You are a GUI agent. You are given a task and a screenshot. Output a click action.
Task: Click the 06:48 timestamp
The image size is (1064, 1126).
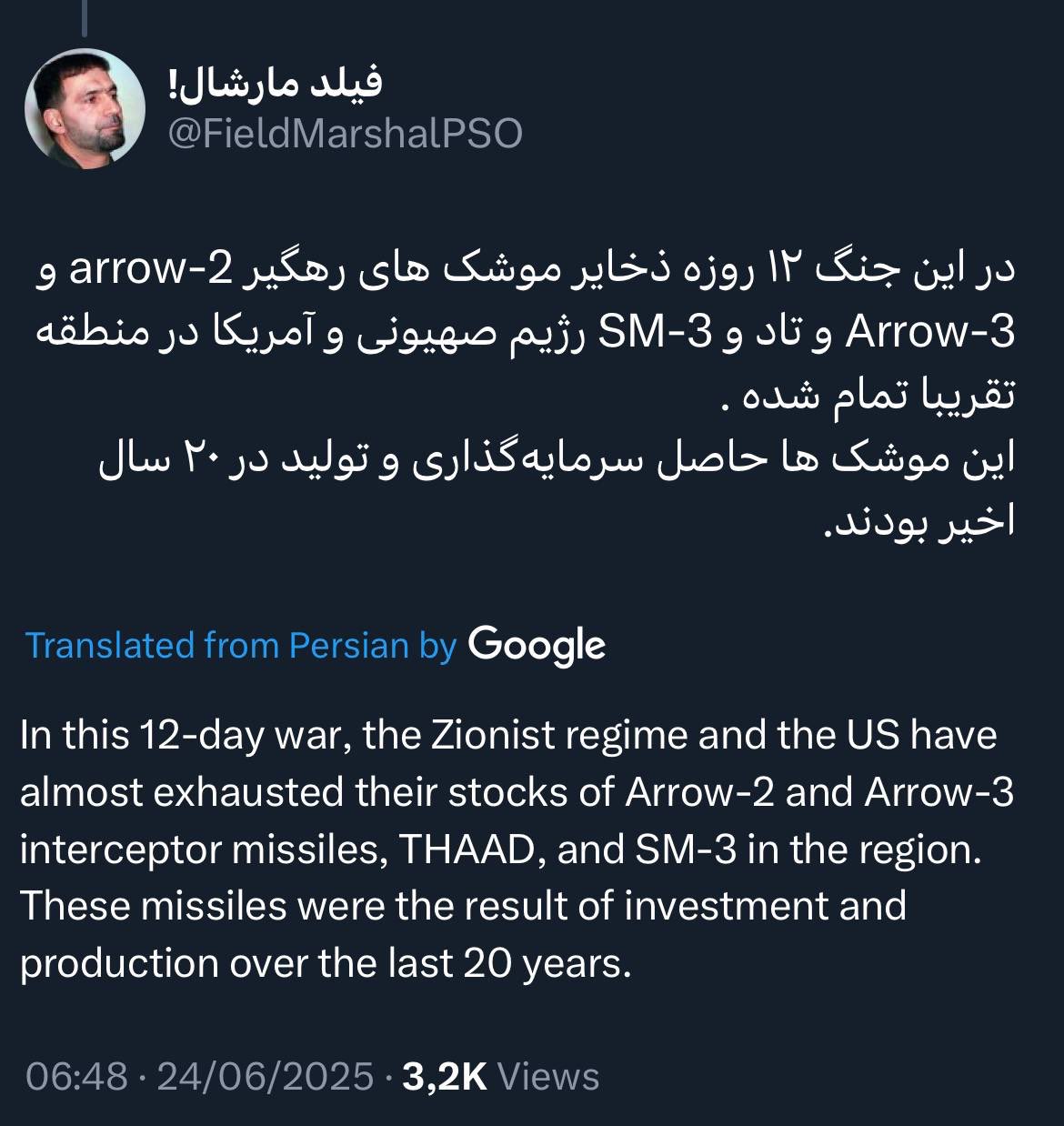tap(76, 1076)
